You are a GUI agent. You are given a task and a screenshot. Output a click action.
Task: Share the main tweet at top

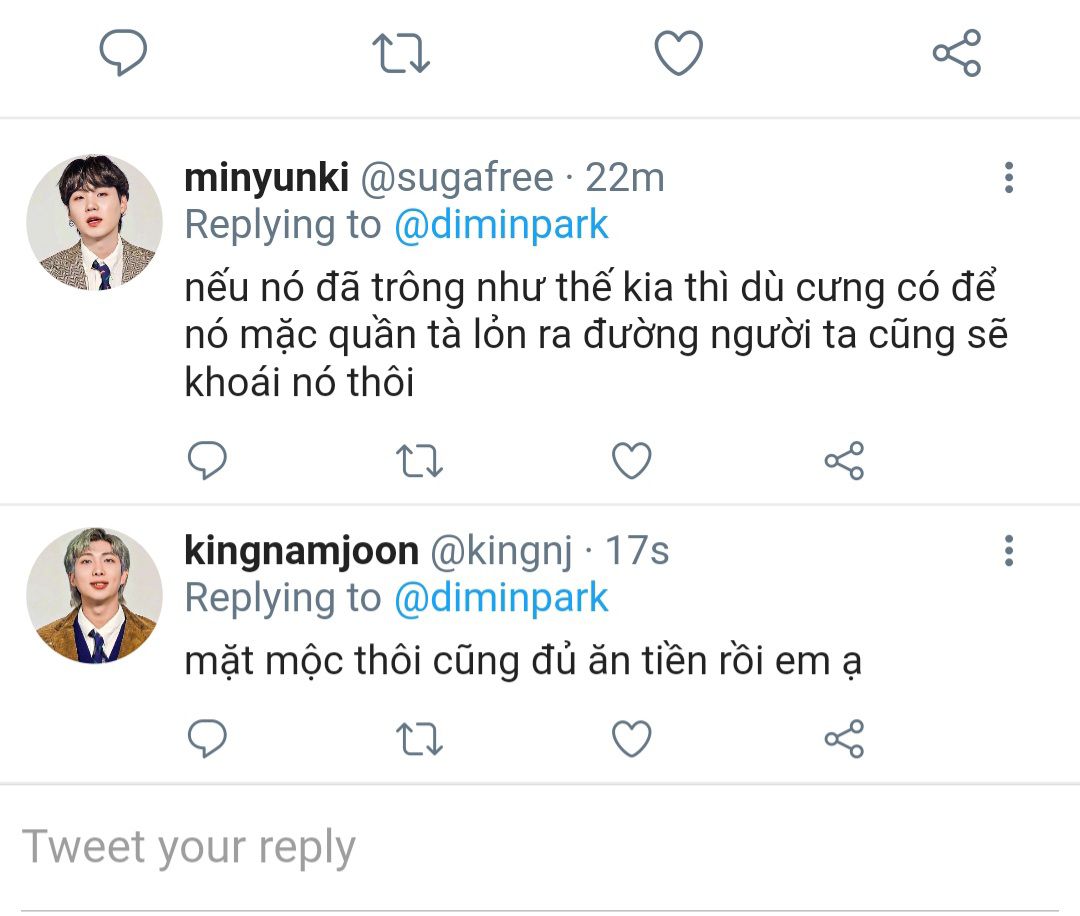coord(957,53)
